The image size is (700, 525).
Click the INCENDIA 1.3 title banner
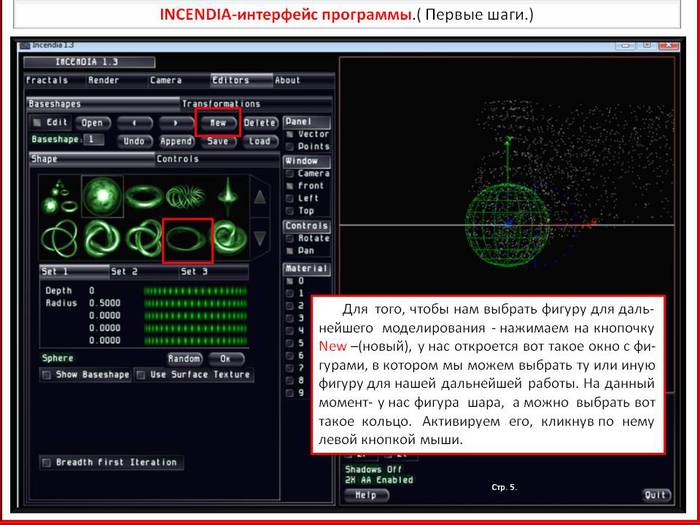coord(89,62)
